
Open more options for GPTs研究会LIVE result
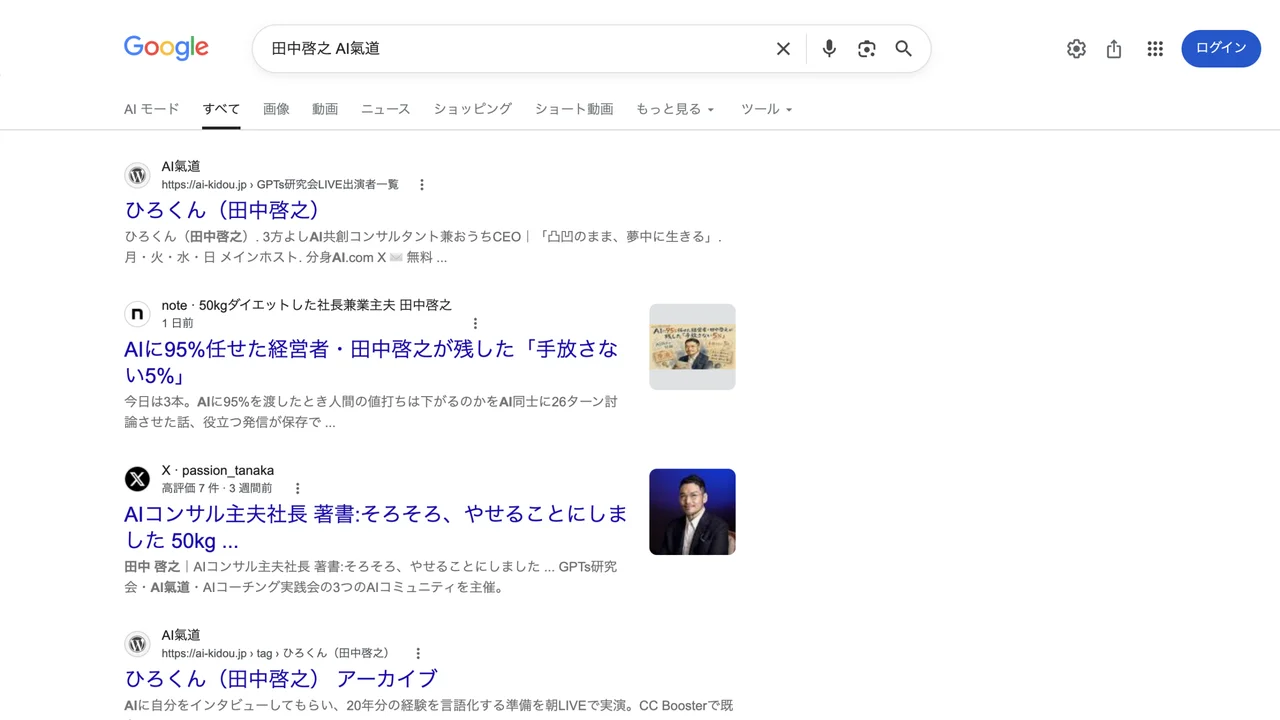(421, 185)
